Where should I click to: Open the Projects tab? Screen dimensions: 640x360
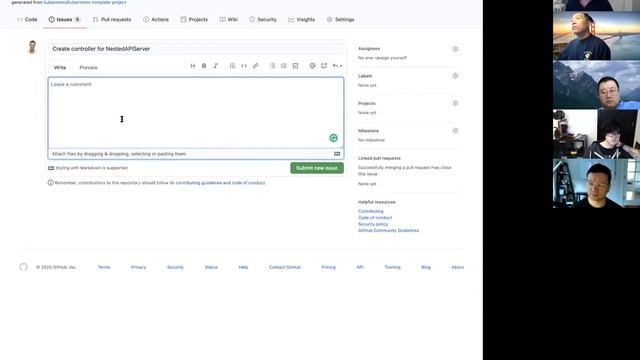tap(194, 20)
